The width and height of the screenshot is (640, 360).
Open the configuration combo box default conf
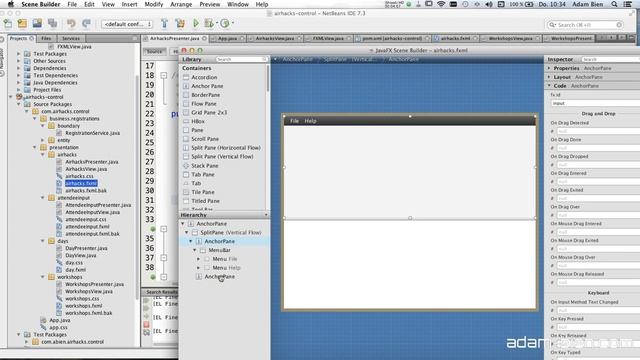click(x=127, y=24)
